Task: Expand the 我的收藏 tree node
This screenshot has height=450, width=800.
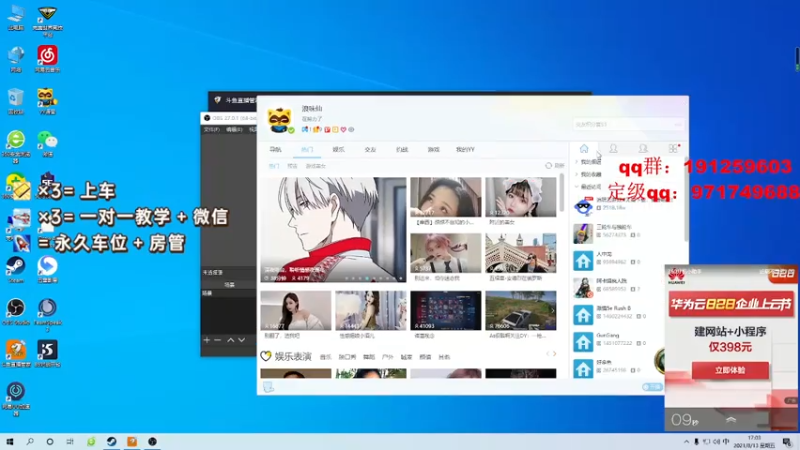Action: pyautogui.click(x=577, y=174)
